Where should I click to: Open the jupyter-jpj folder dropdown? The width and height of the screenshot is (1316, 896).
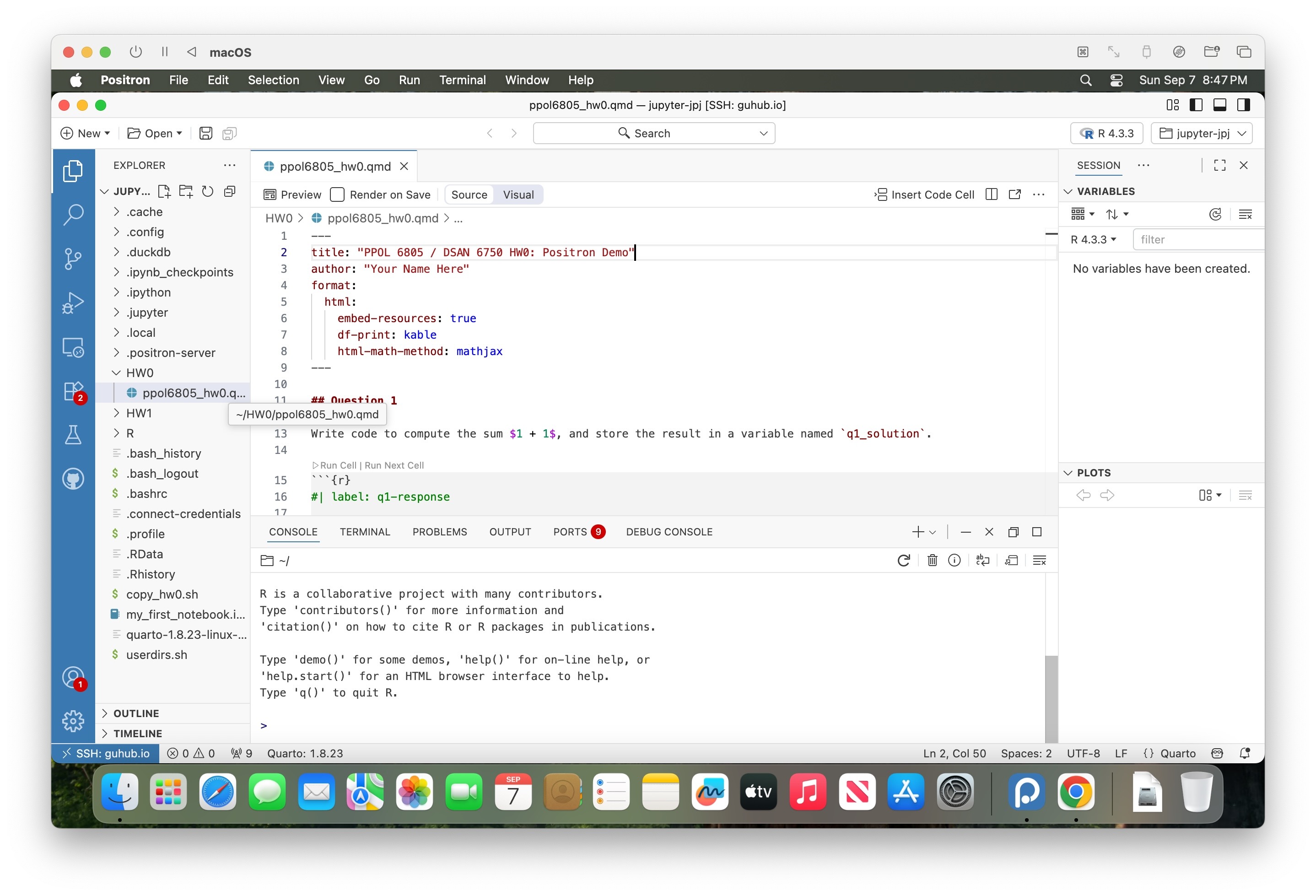pyautogui.click(x=1202, y=133)
